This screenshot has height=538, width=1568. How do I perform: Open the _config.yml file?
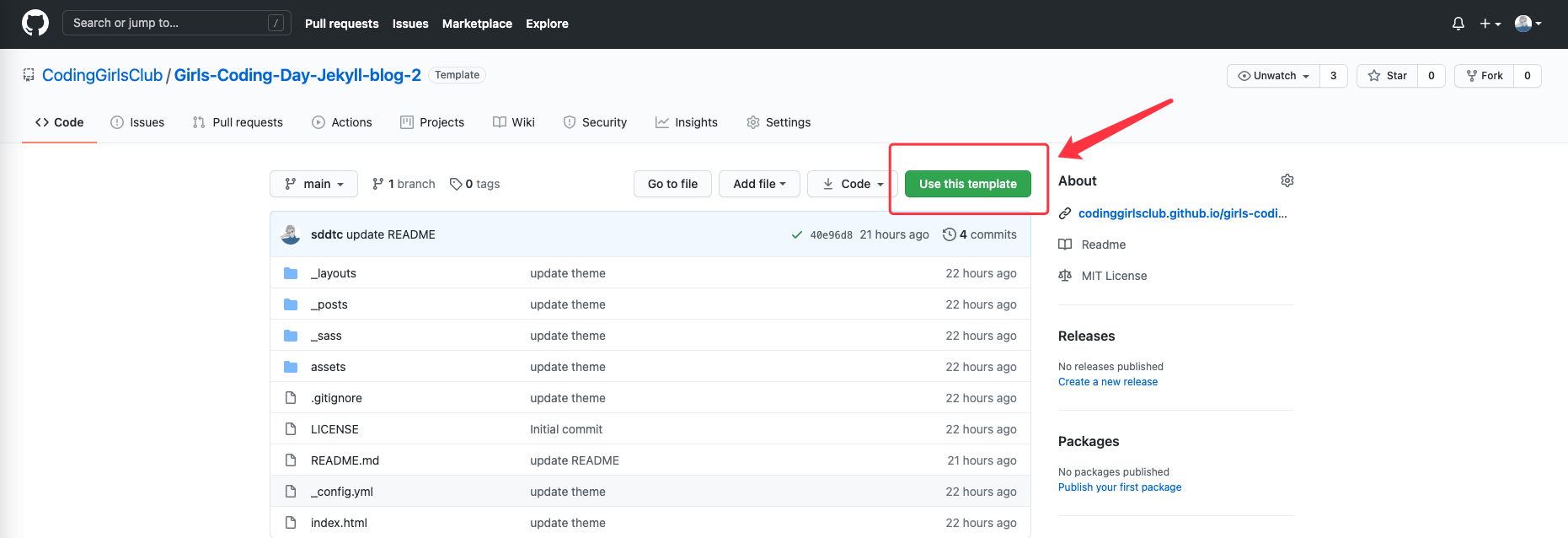point(342,492)
